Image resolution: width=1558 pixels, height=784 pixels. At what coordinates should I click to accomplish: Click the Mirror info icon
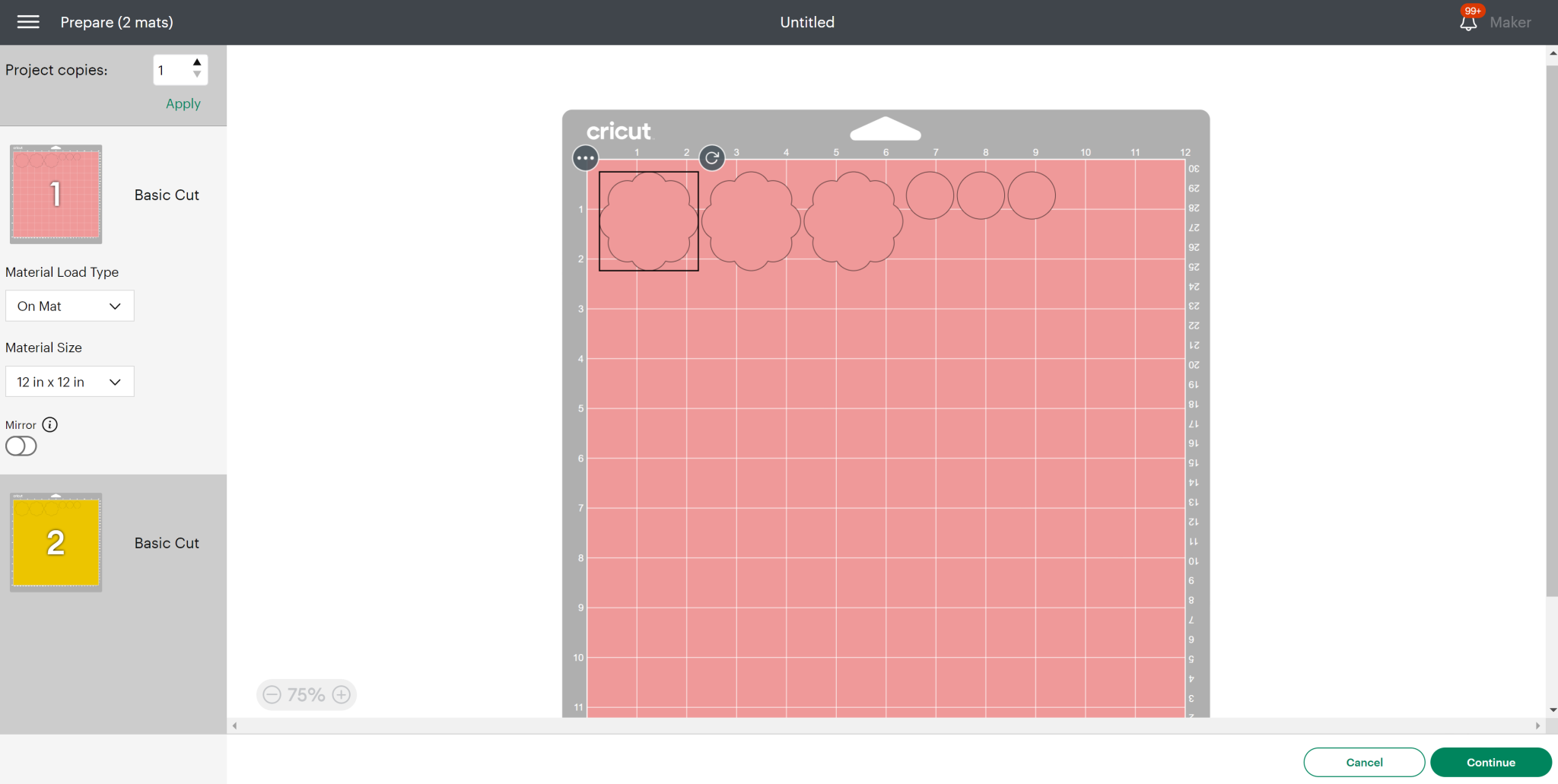point(50,425)
